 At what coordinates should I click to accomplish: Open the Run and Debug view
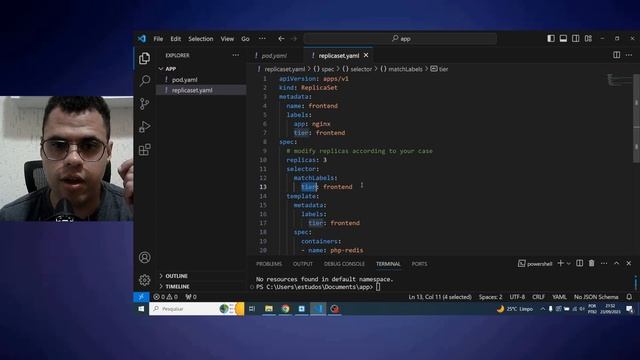[x=144, y=127]
